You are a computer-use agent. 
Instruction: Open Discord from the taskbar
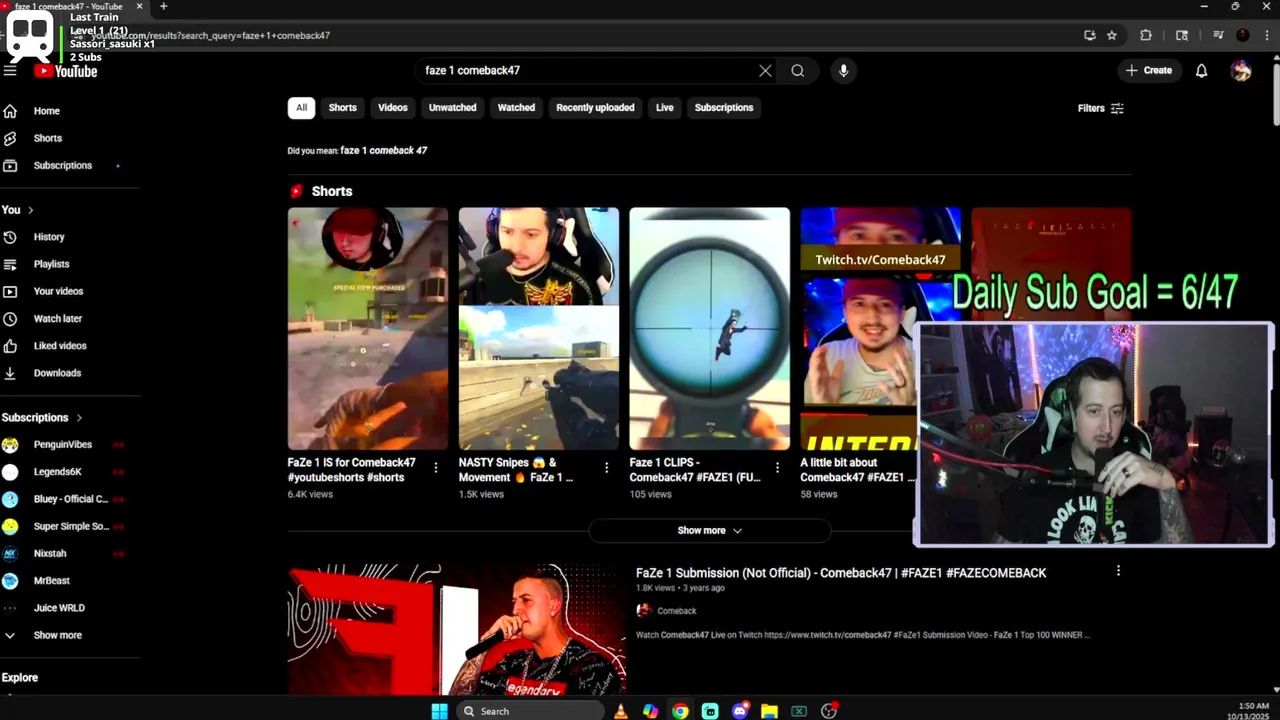(x=740, y=711)
